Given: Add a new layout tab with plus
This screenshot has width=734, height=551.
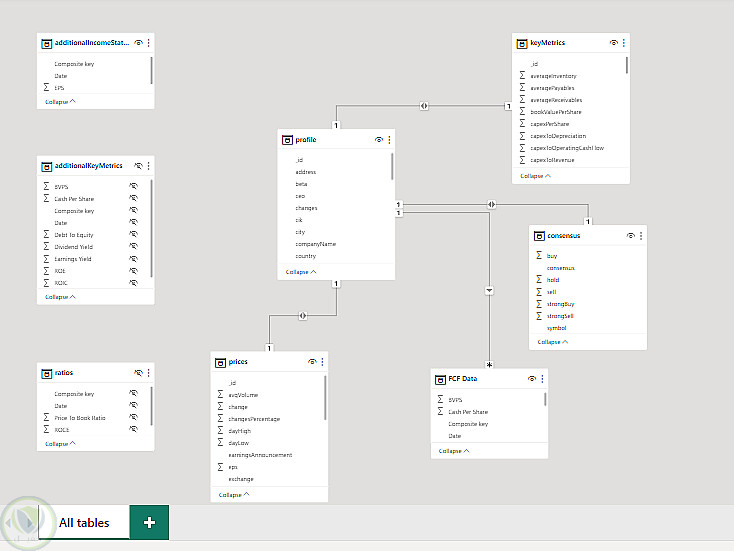Looking at the screenshot, I should click(x=149, y=522).
